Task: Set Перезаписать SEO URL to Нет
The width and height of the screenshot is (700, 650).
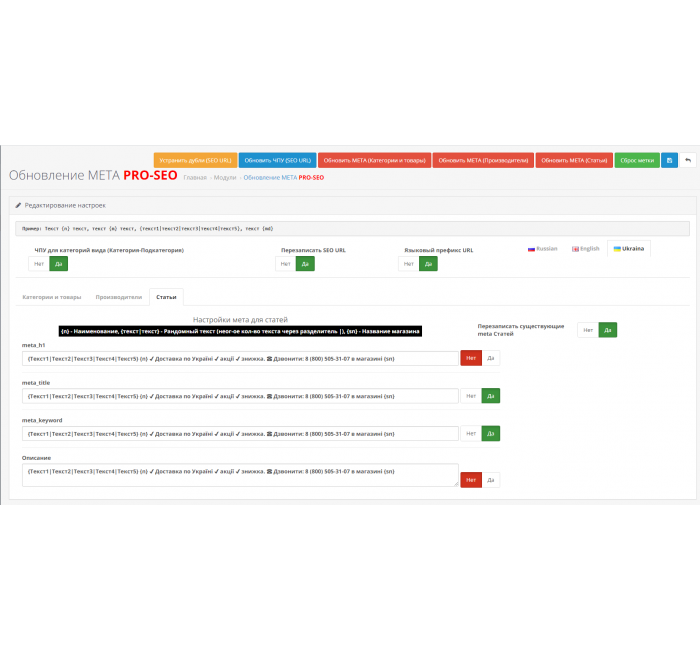Action: point(286,264)
